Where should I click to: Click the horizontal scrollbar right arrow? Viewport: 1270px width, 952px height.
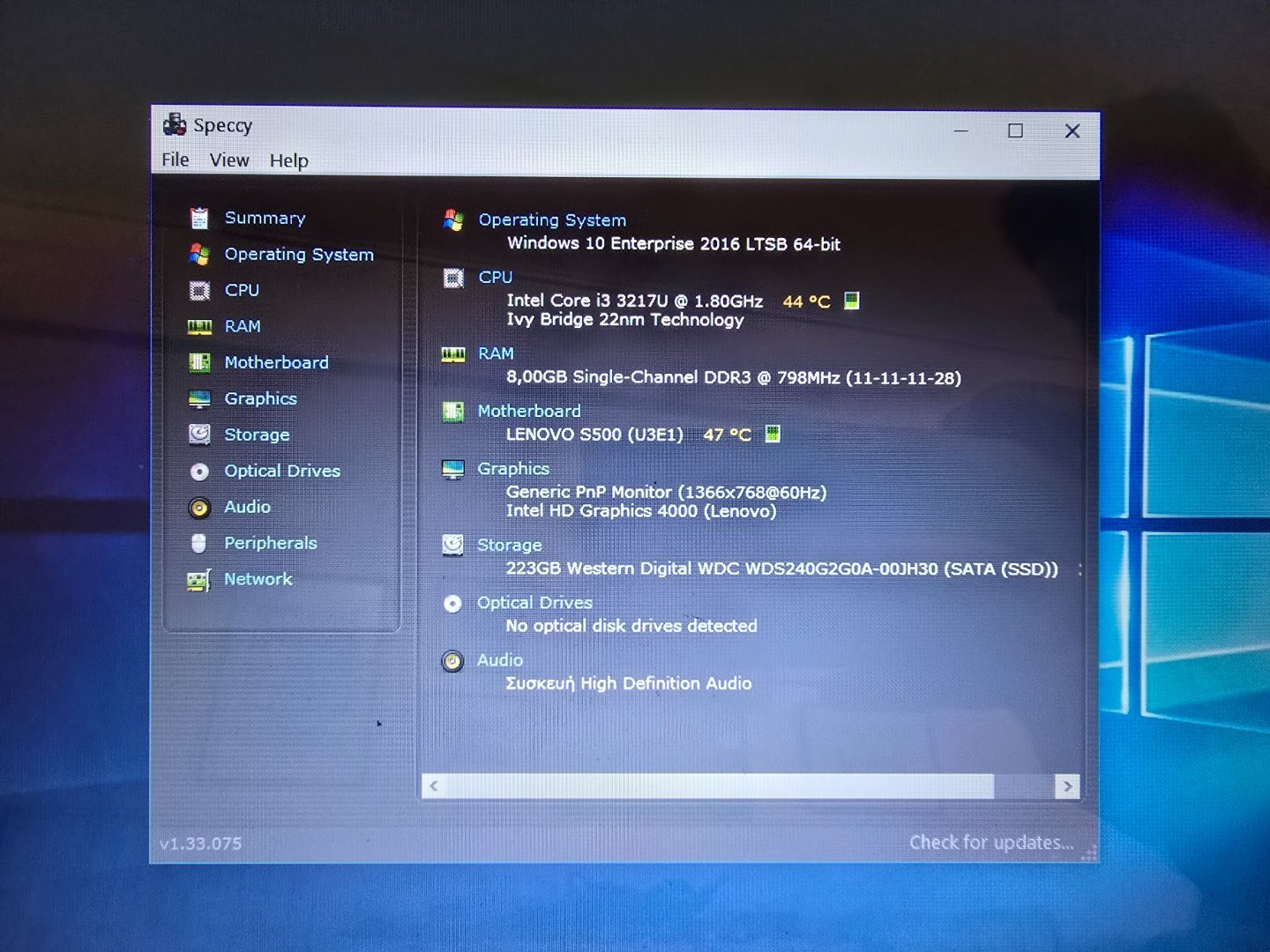[x=1067, y=786]
